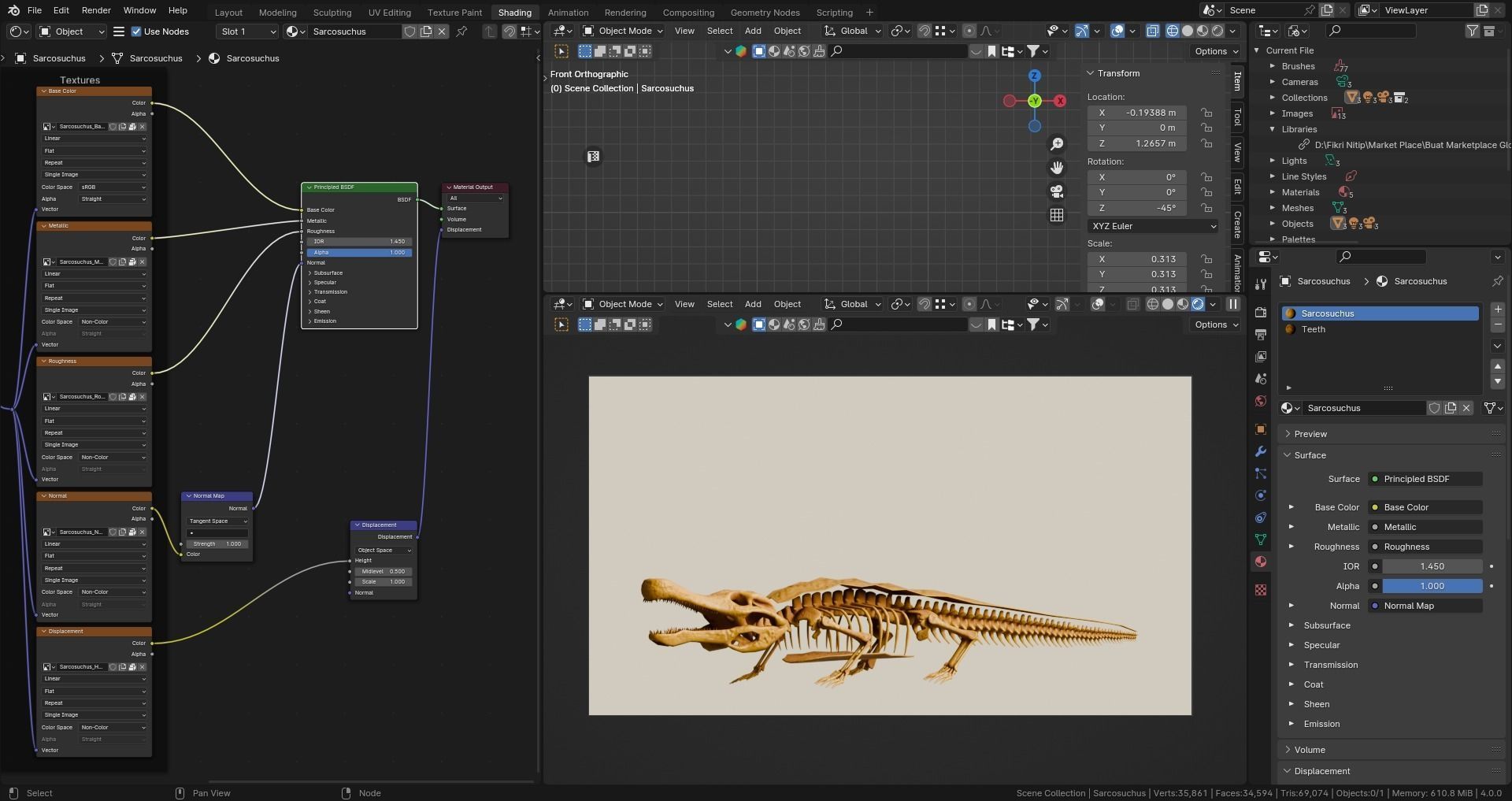Open the View Layer properties tab
The image size is (1512, 801).
[1260, 357]
